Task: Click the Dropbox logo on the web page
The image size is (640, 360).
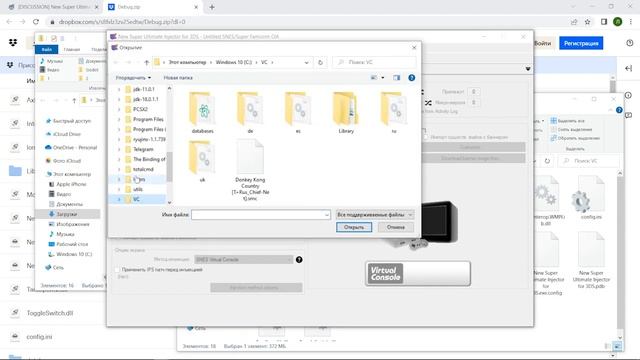Action: (x=13, y=42)
